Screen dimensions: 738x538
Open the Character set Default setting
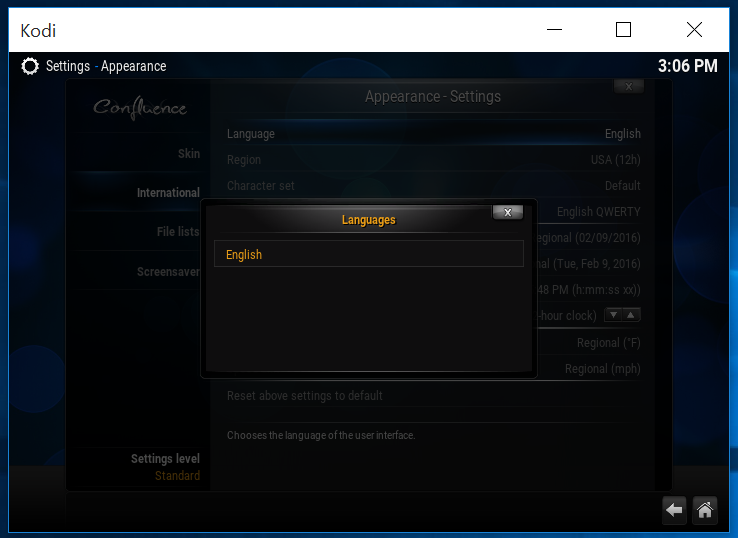click(433, 185)
